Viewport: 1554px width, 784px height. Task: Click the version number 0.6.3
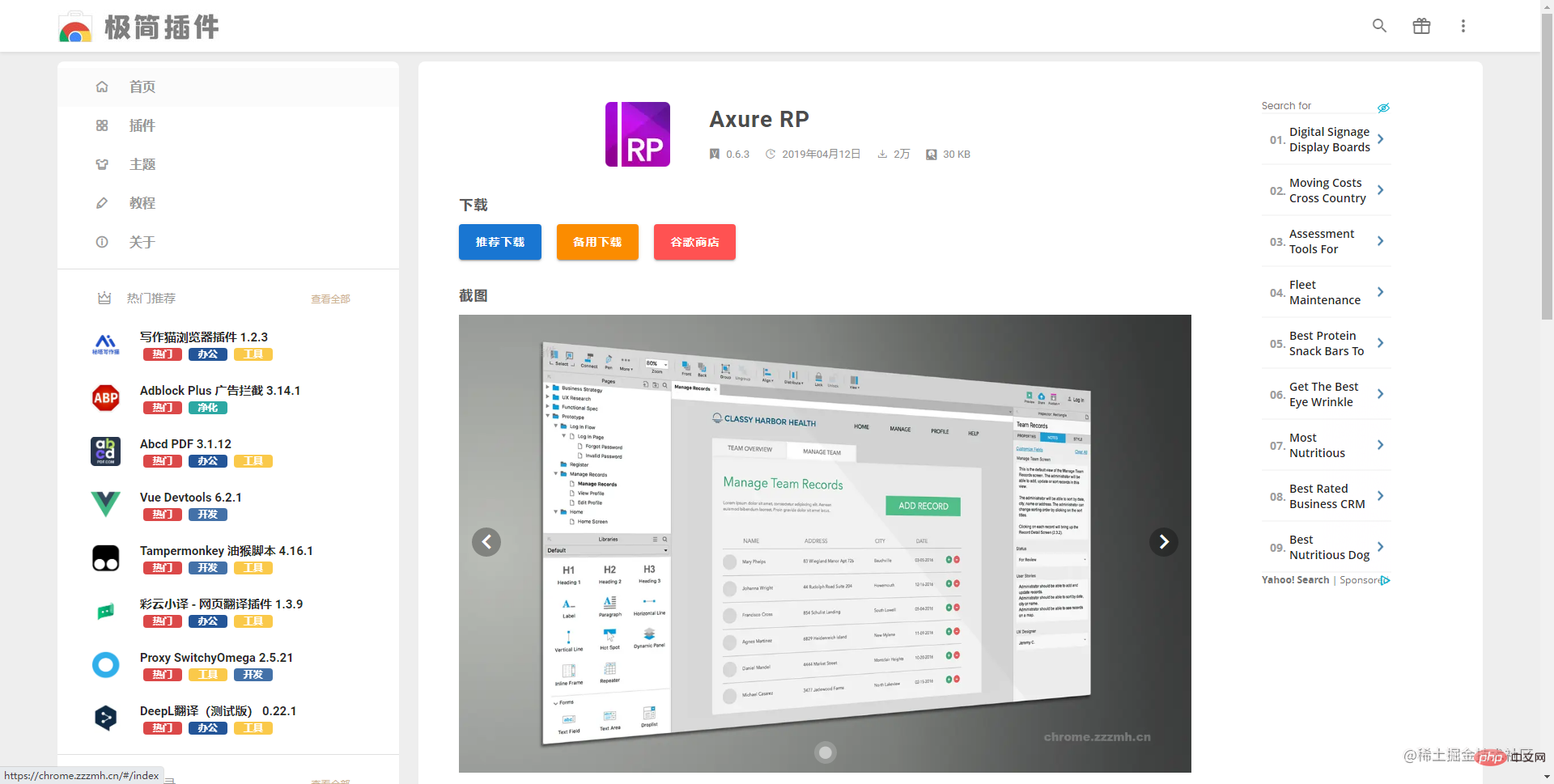click(737, 154)
